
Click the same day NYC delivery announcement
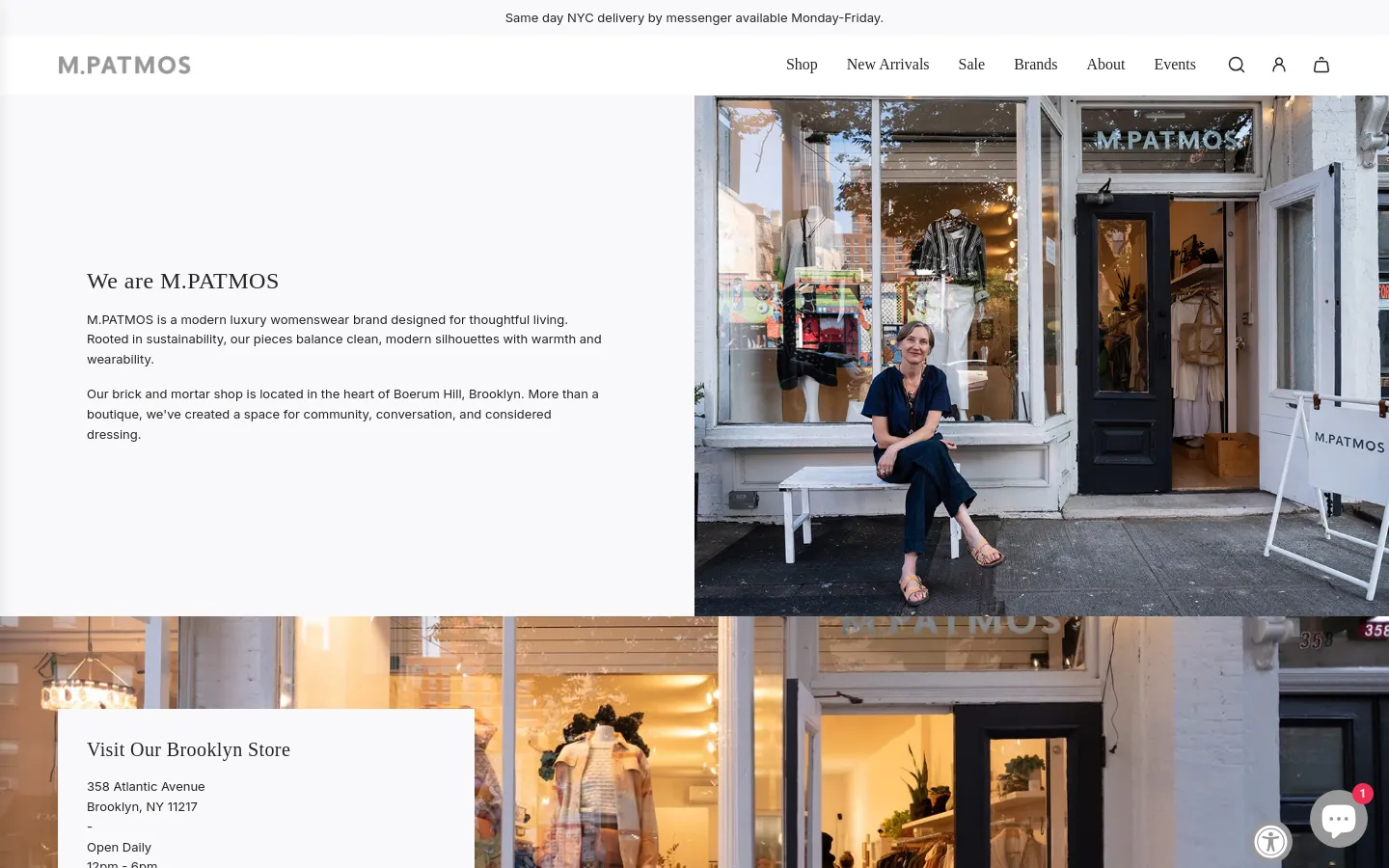pyautogui.click(x=694, y=17)
